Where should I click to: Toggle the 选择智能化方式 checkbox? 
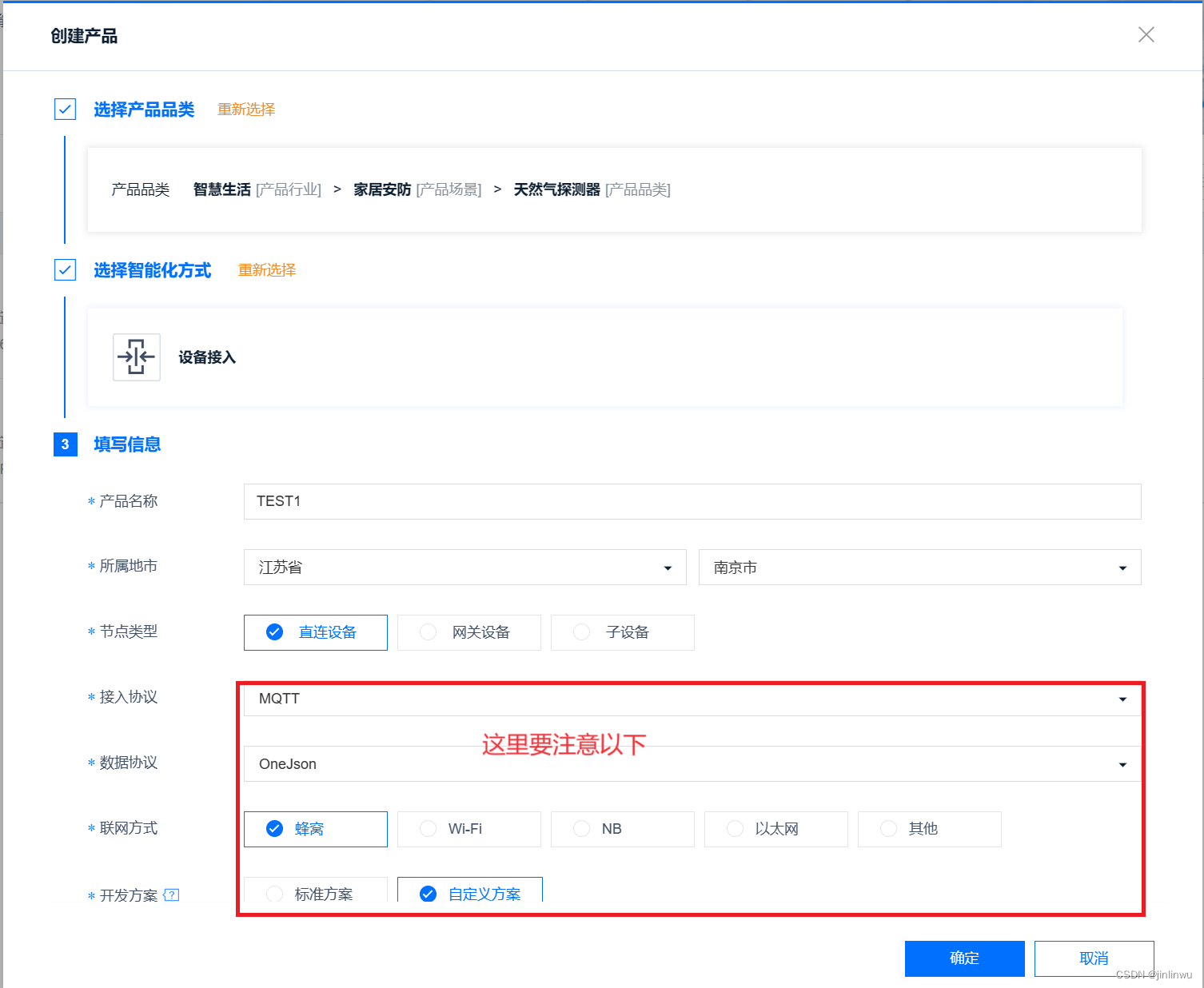[65, 269]
